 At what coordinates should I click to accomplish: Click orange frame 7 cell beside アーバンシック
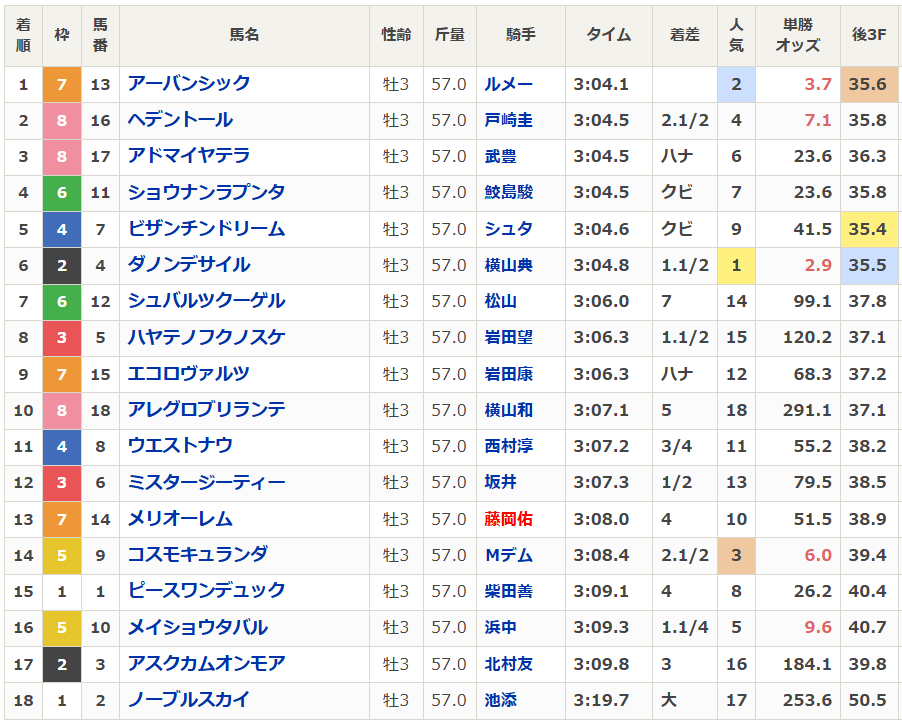pos(62,84)
